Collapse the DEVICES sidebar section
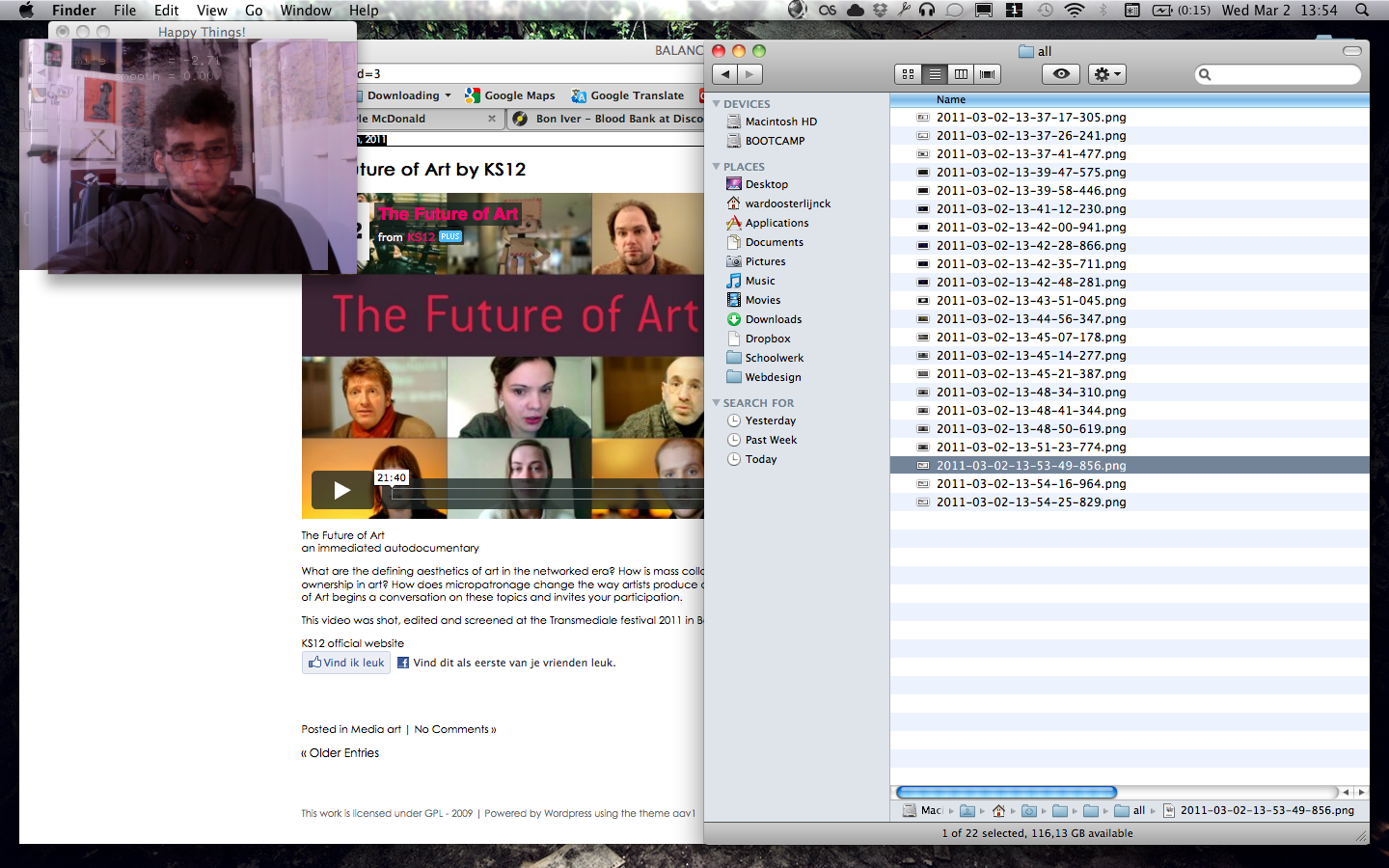The image size is (1389, 868). pyautogui.click(x=717, y=104)
